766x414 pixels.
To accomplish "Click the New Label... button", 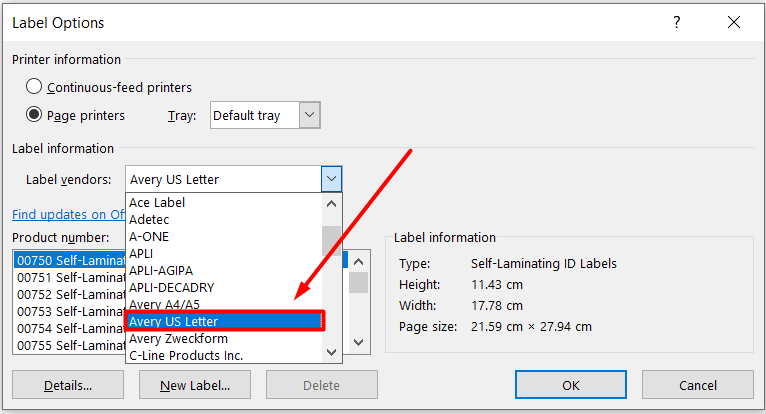I will [x=195, y=385].
